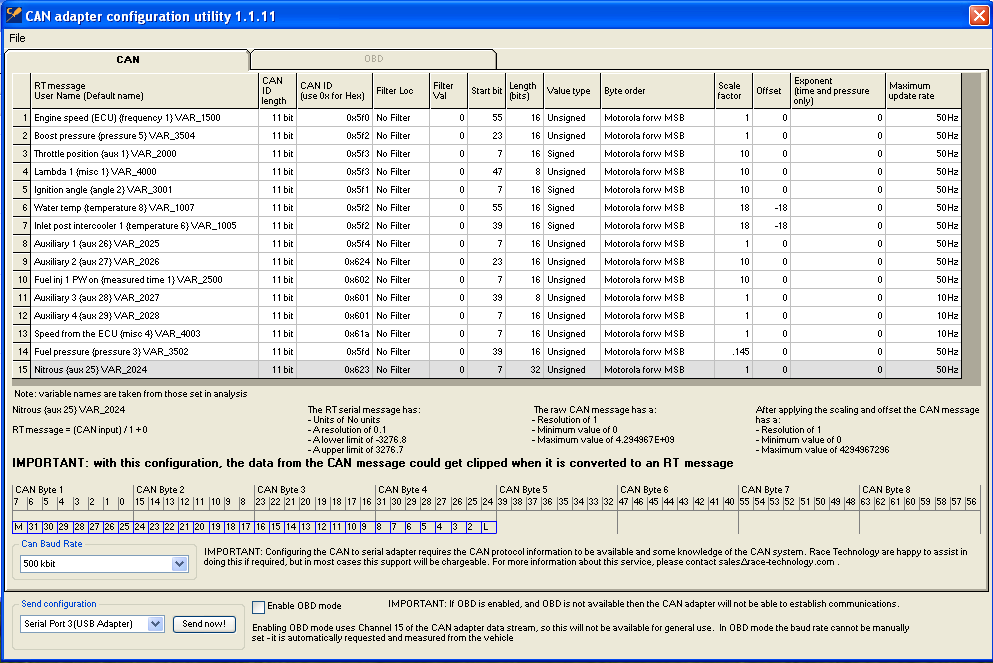Click Value type cell for Throttle position
The width and height of the screenshot is (993, 663).
click(x=571, y=154)
